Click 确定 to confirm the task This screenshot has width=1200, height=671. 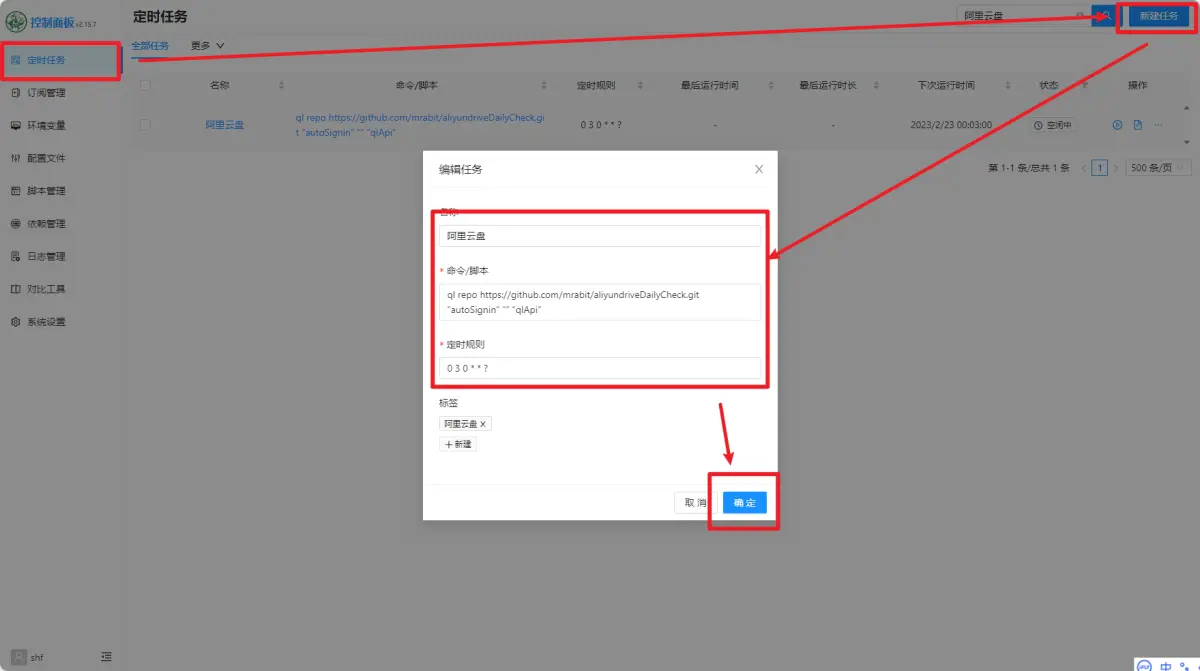pyautogui.click(x=744, y=502)
